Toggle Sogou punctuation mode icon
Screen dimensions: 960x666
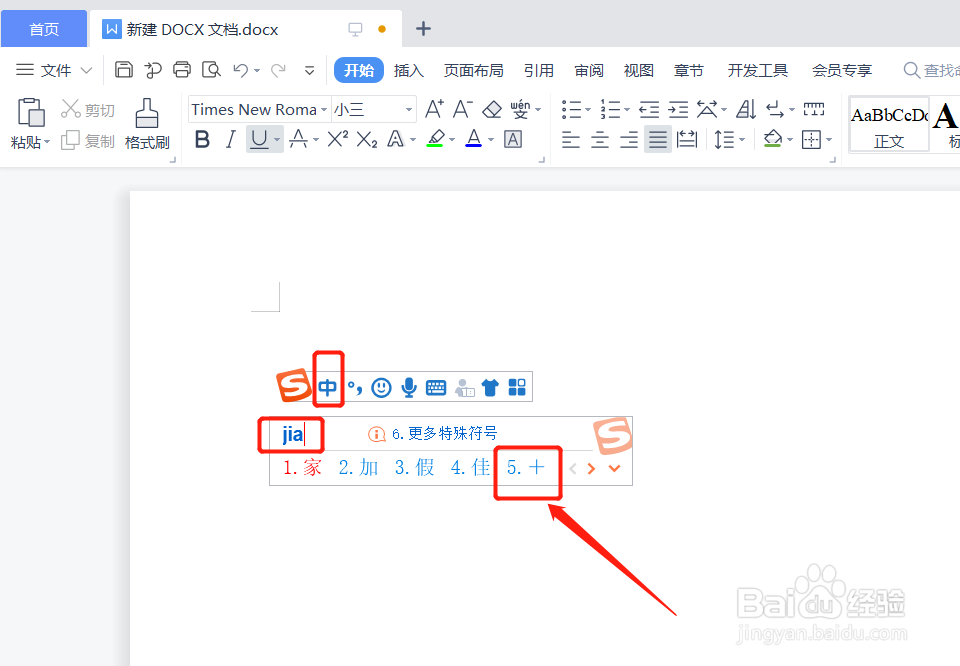click(354, 387)
